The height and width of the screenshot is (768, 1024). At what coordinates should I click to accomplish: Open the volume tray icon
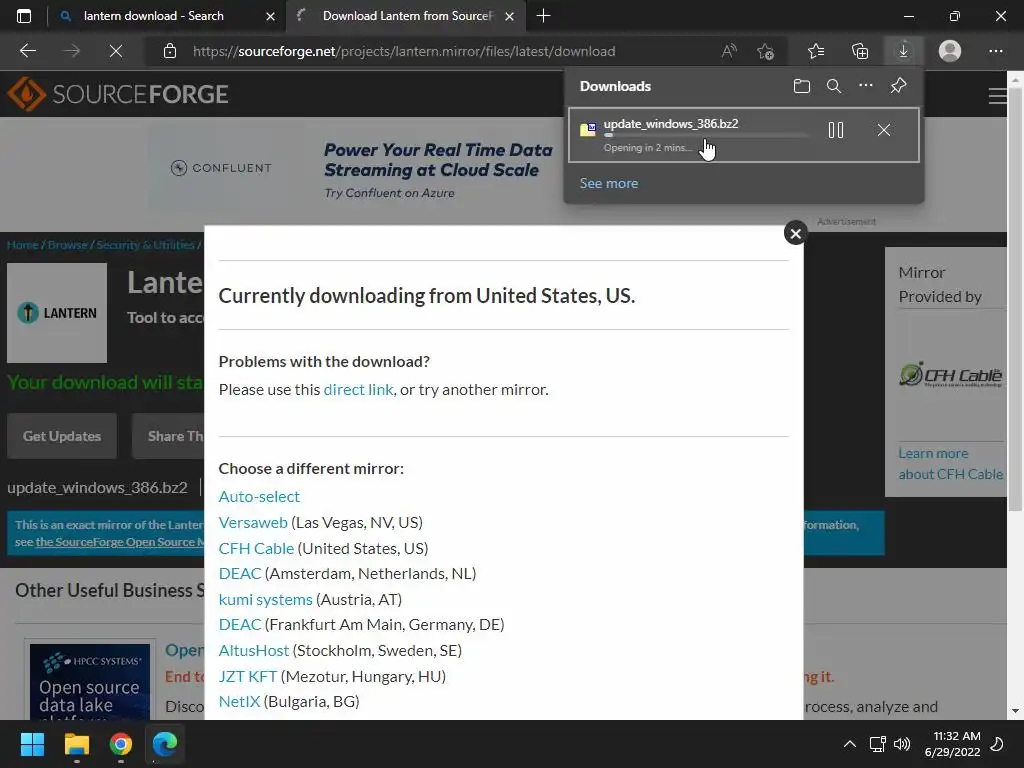pyautogui.click(x=902, y=744)
